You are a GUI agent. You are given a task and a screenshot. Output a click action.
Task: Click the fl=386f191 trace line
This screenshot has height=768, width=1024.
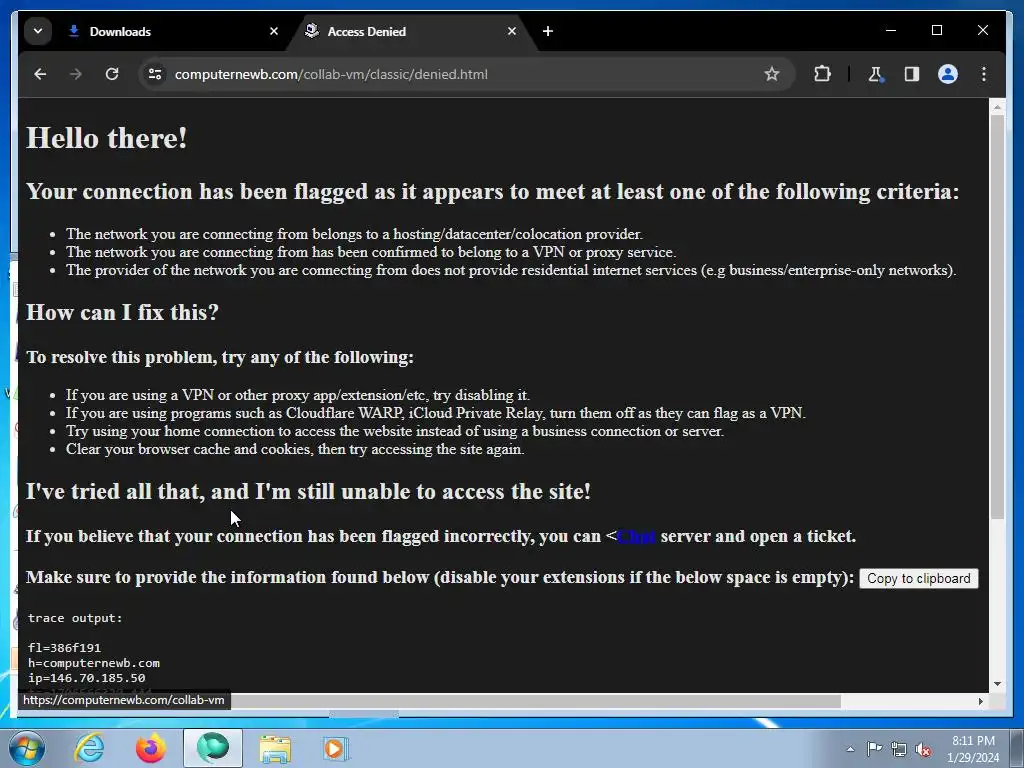[64, 648]
